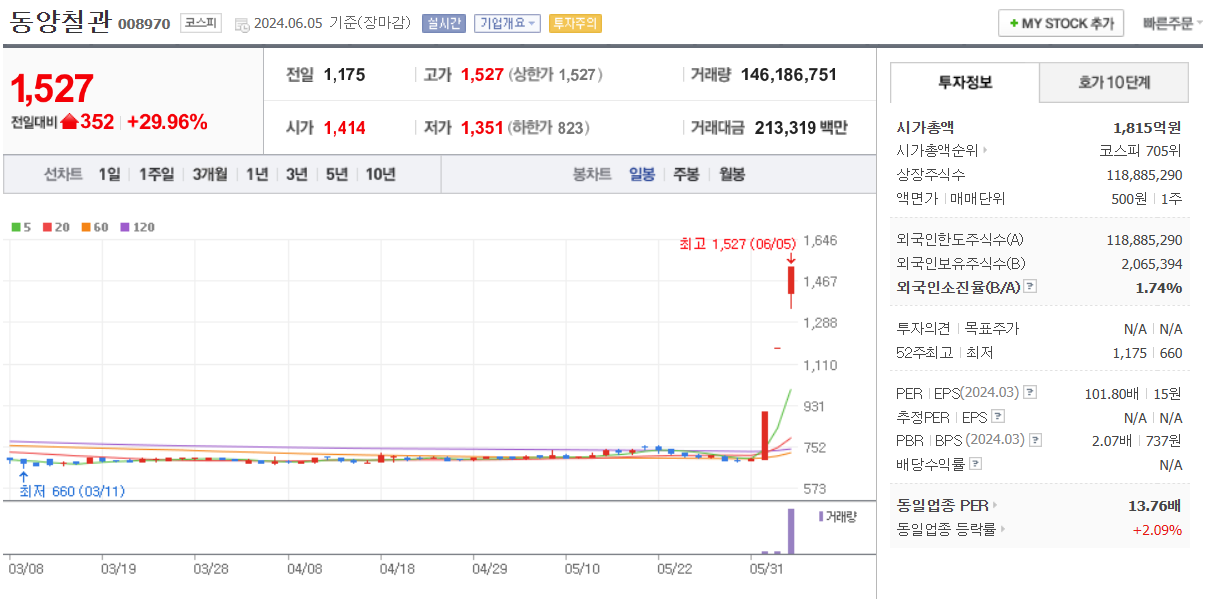Click current price 1,527
The height and width of the screenshot is (599, 1207).
[x=52, y=89]
